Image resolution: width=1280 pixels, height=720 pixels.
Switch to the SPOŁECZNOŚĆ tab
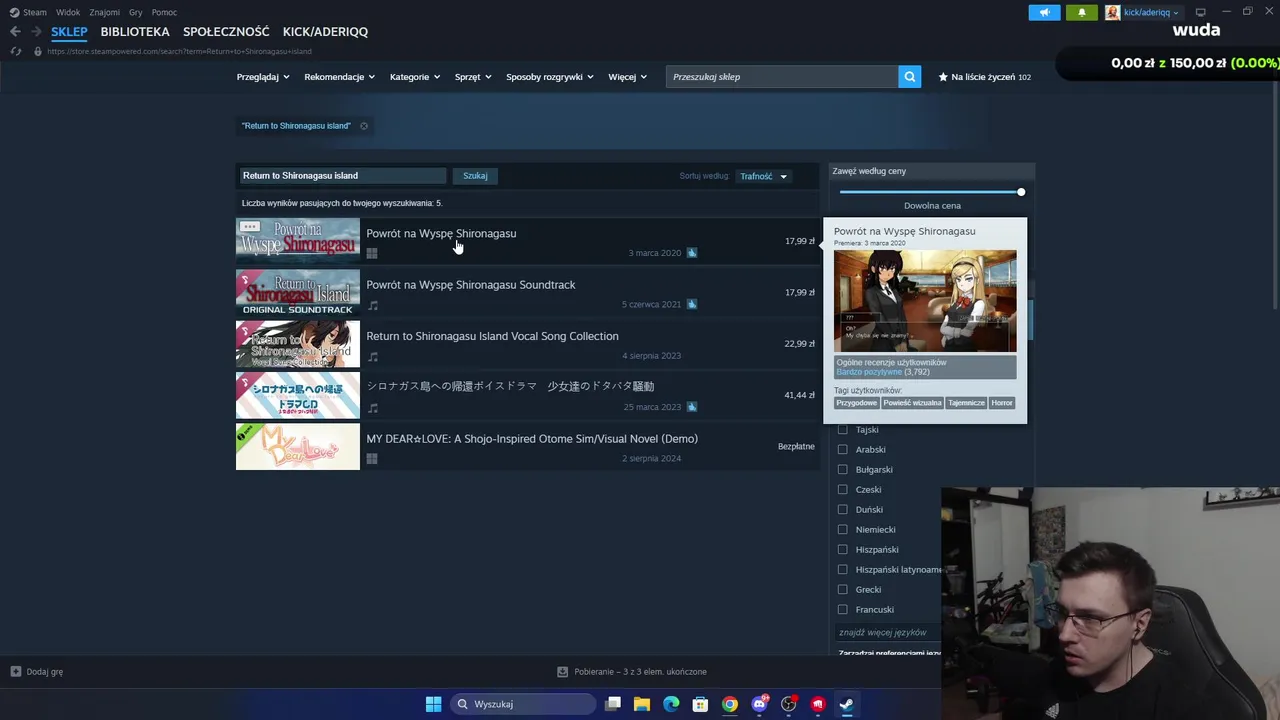tap(226, 32)
